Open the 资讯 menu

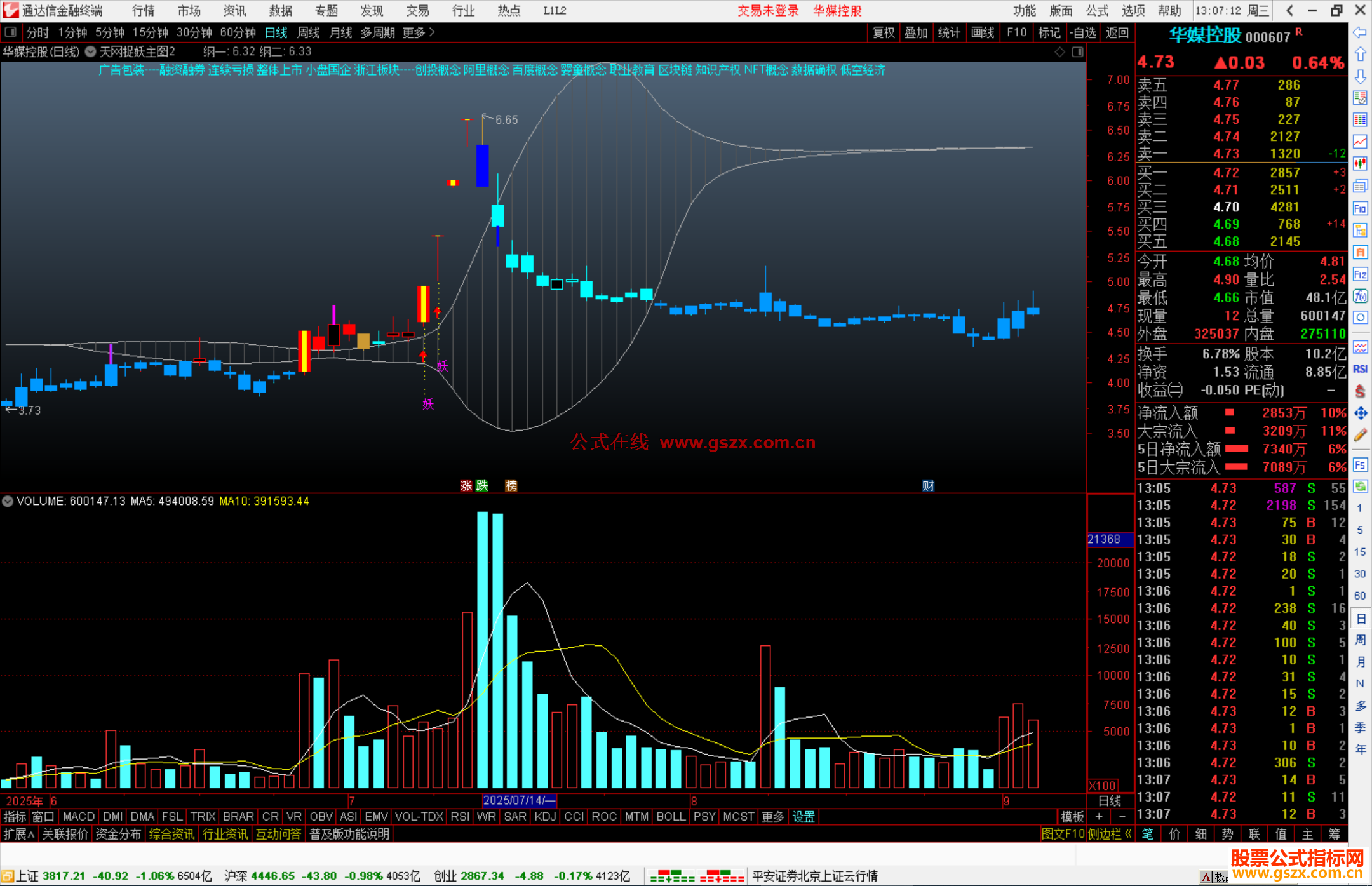pyautogui.click(x=234, y=11)
